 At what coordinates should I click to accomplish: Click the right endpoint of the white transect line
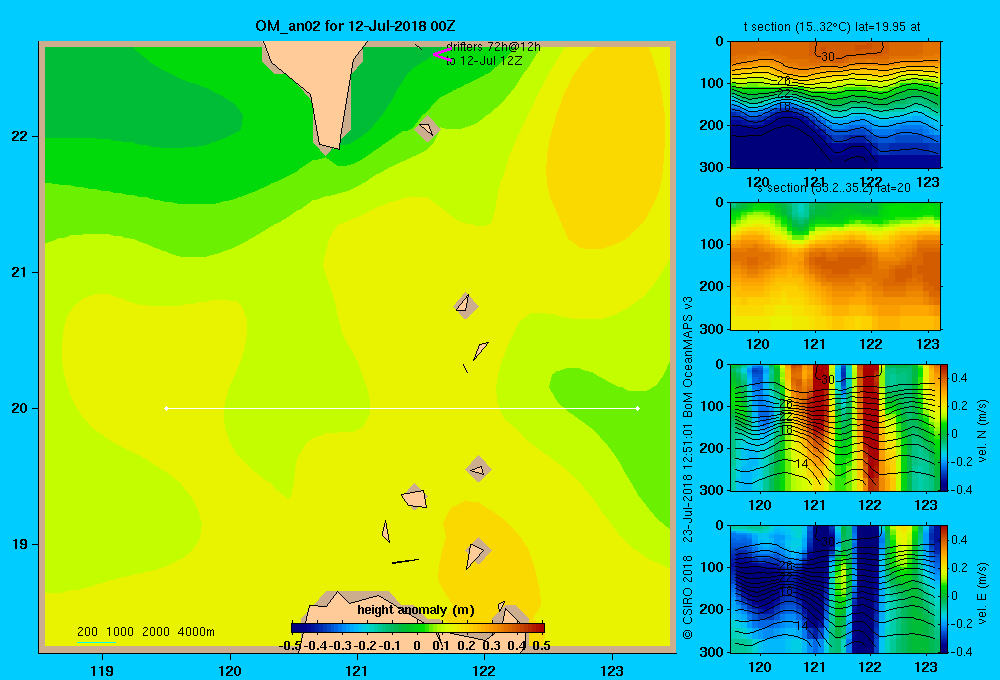(x=638, y=408)
